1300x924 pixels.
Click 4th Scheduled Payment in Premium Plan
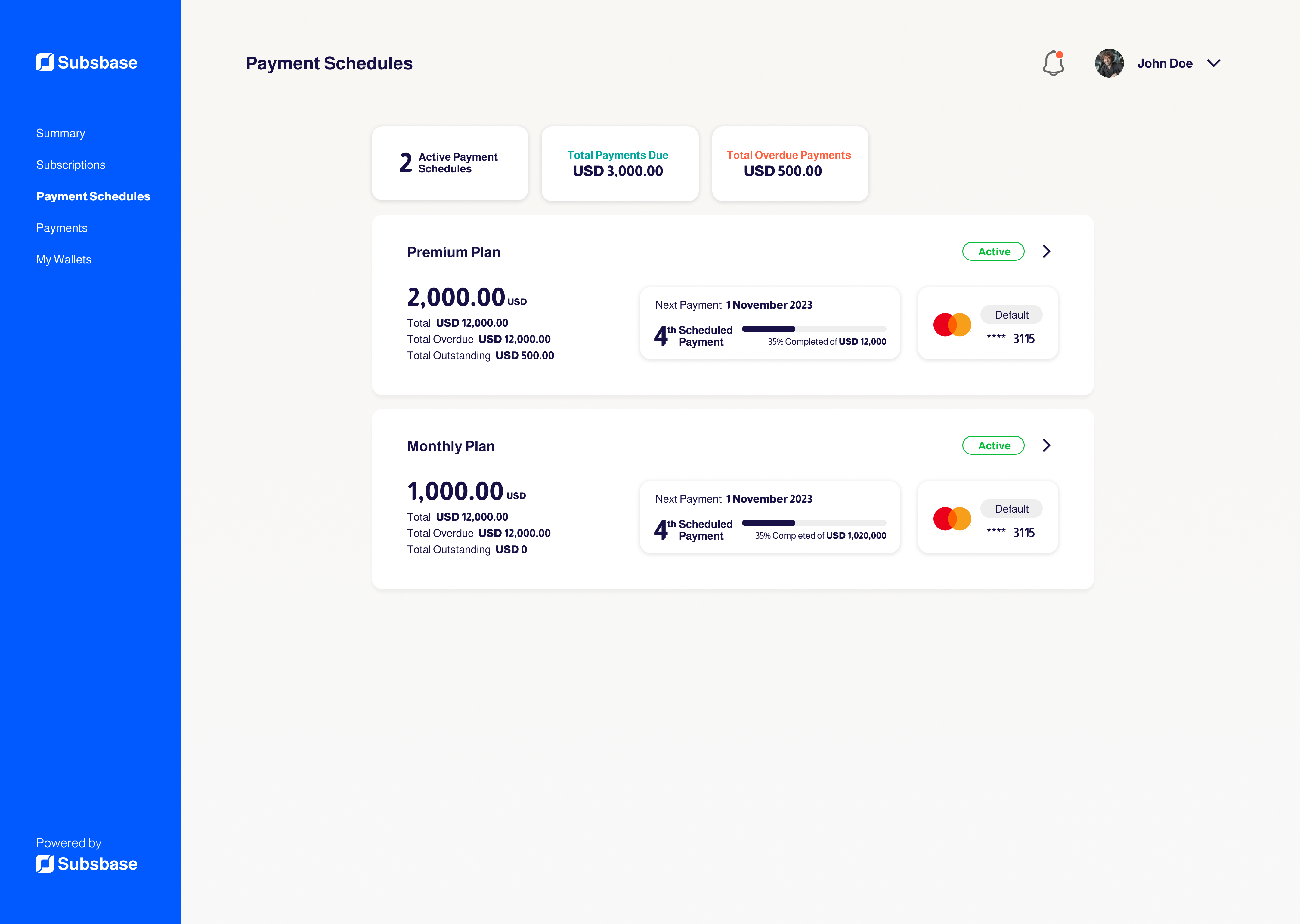(x=693, y=336)
